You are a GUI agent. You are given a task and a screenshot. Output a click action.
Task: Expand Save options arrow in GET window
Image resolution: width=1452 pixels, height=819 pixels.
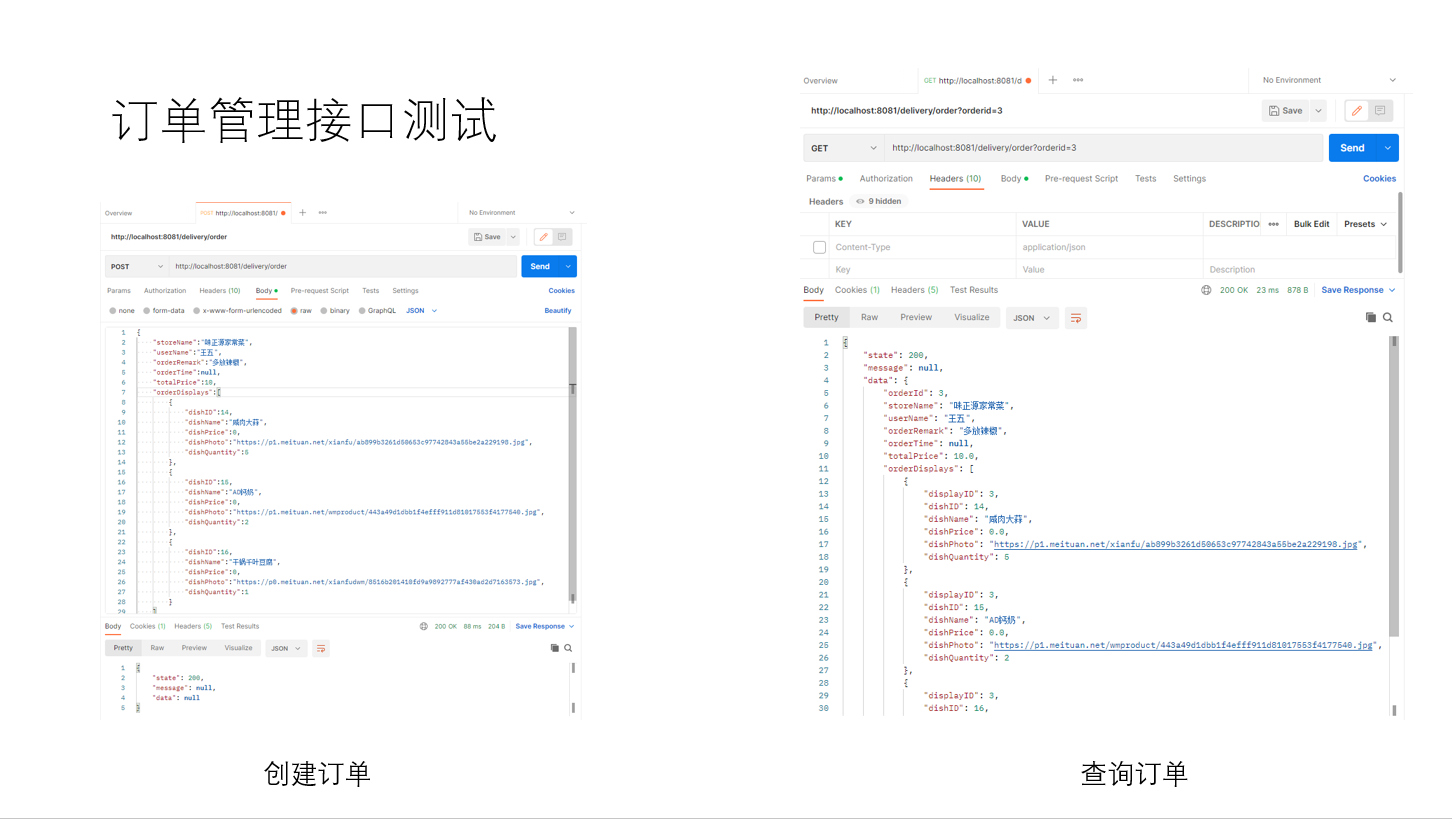tap(1319, 110)
